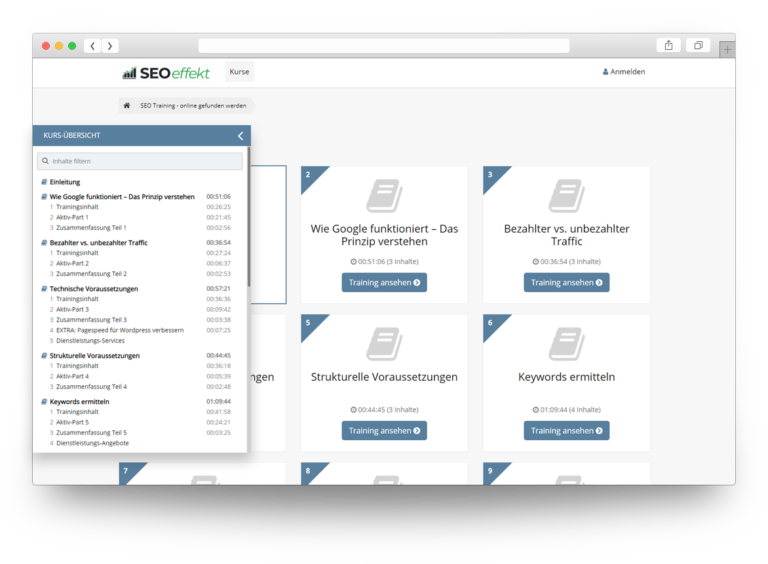Click 00:51:06 (3 Inhalte) duration text
The image size is (768, 564).
[384, 261]
